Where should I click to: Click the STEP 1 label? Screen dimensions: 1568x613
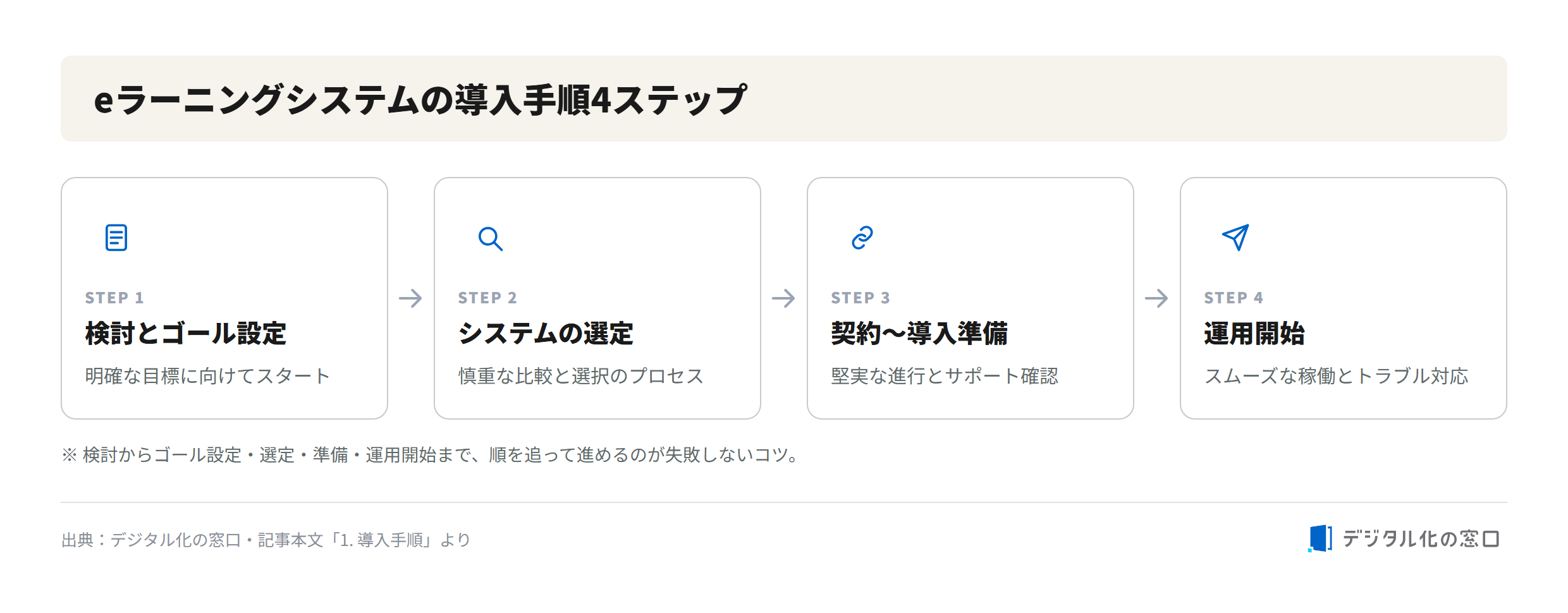(x=114, y=298)
